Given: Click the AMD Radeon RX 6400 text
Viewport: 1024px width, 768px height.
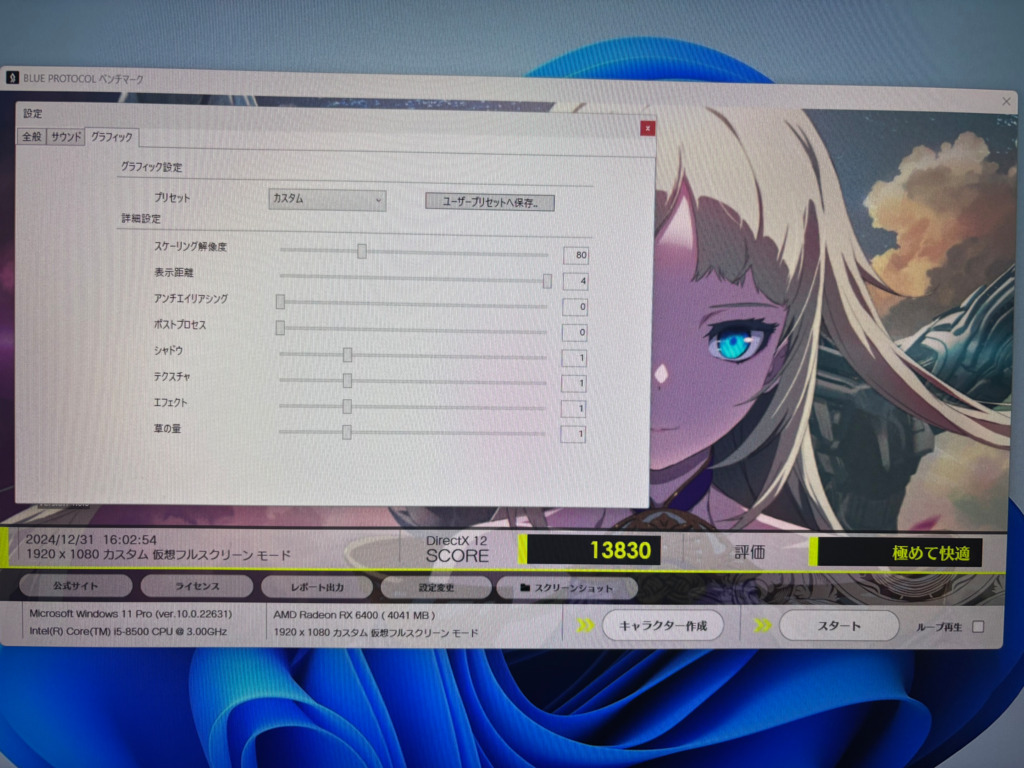Looking at the screenshot, I should [x=354, y=615].
